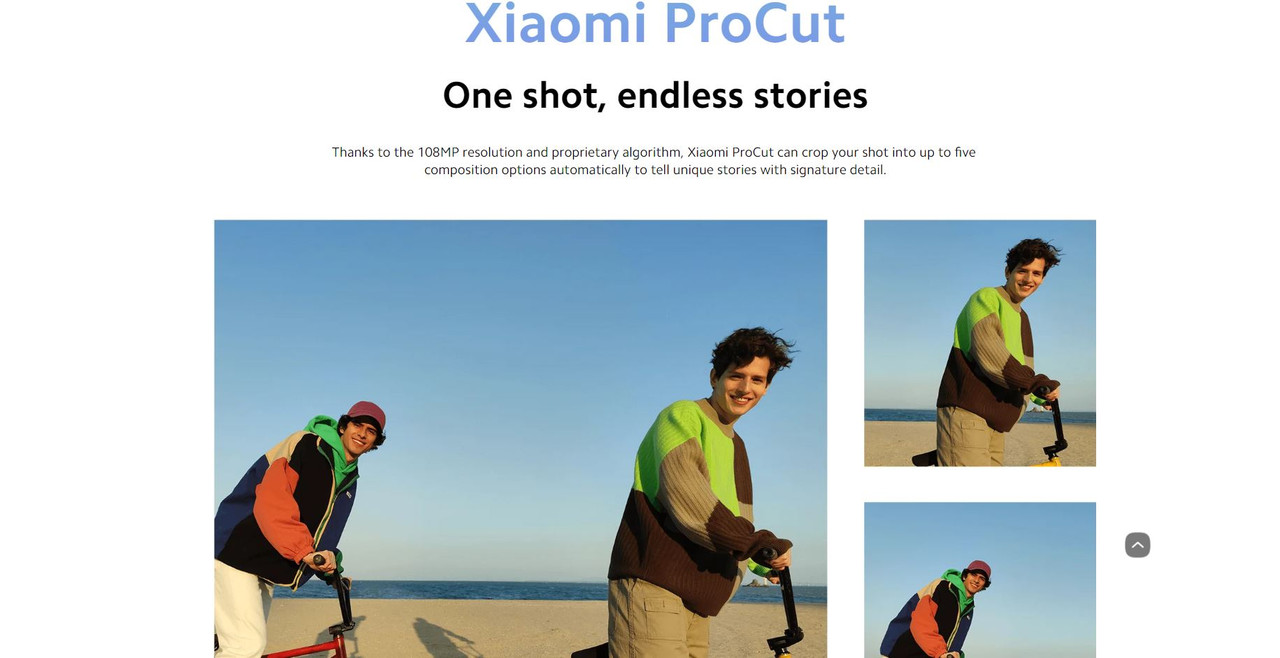Click the red cap of the man in the large photo
Viewport: 1280px width, 658px height.
[x=367, y=414]
